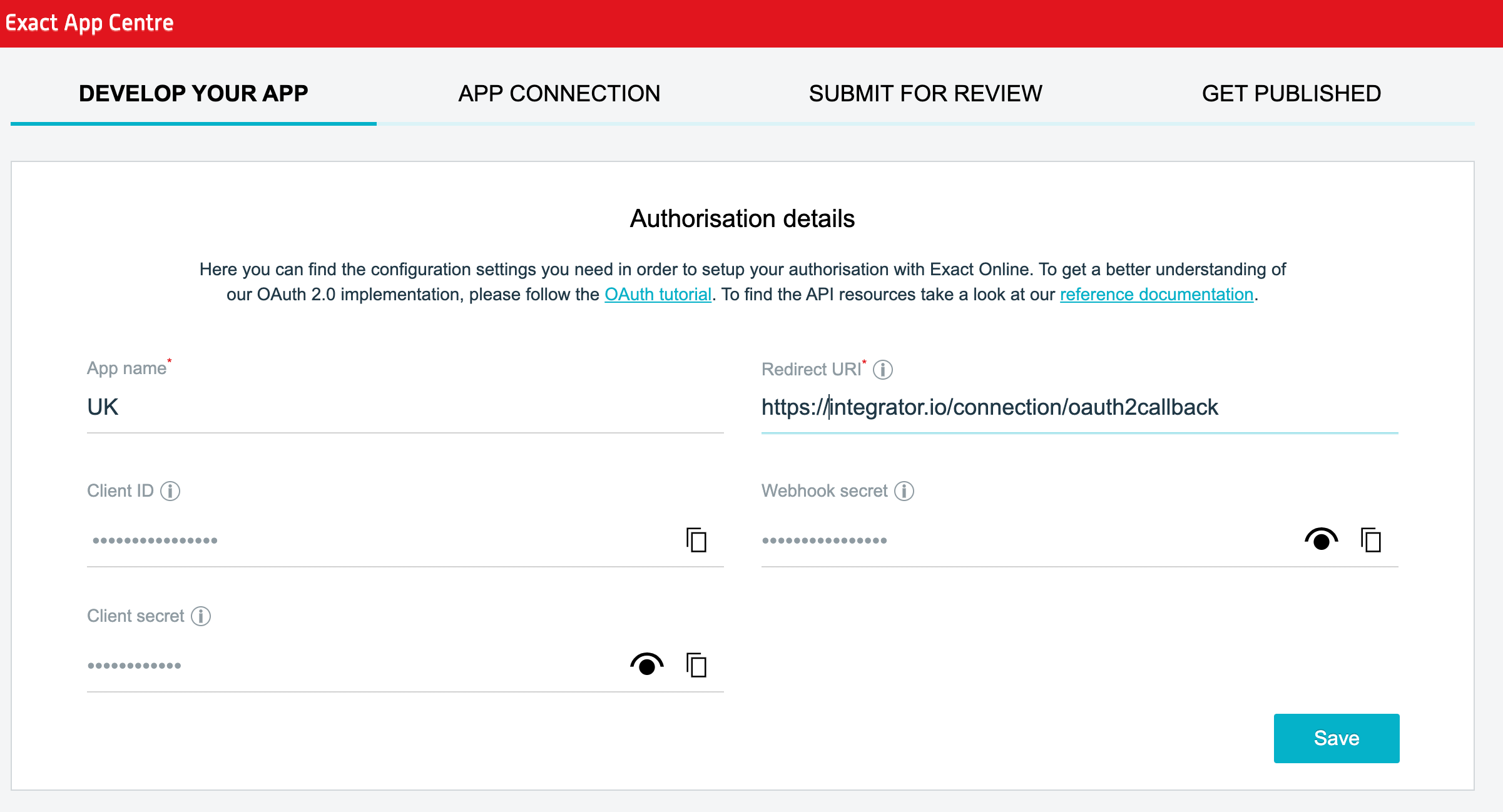The image size is (1503, 812).
Task: Click the Redirect URI label
Action: click(x=812, y=370)
